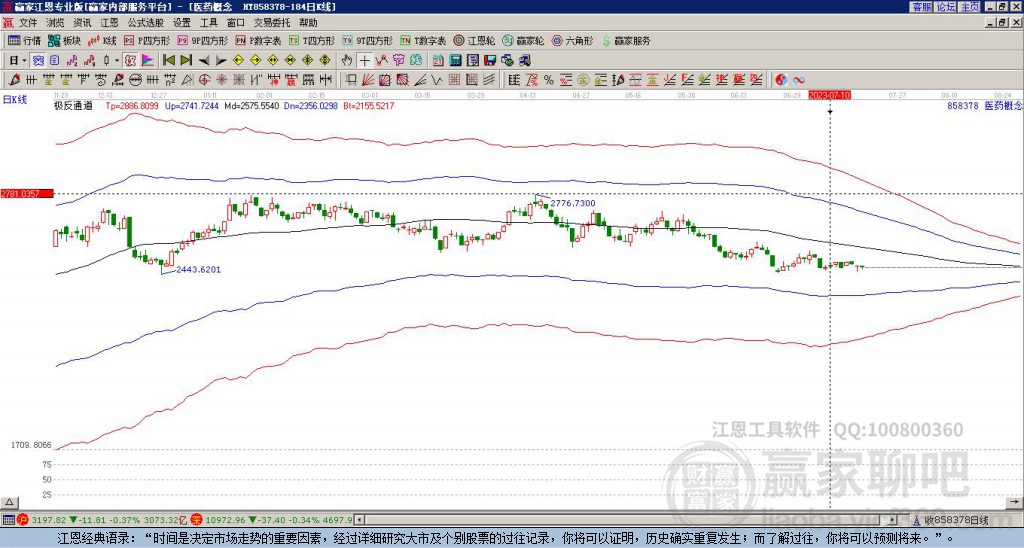Open the 六角形 hexagon tool
1024x548 pixels.
pos(572,40)
